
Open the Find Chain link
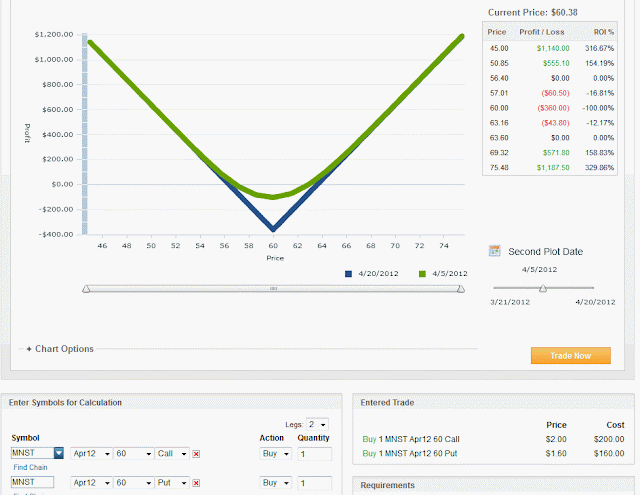point(30,467)
